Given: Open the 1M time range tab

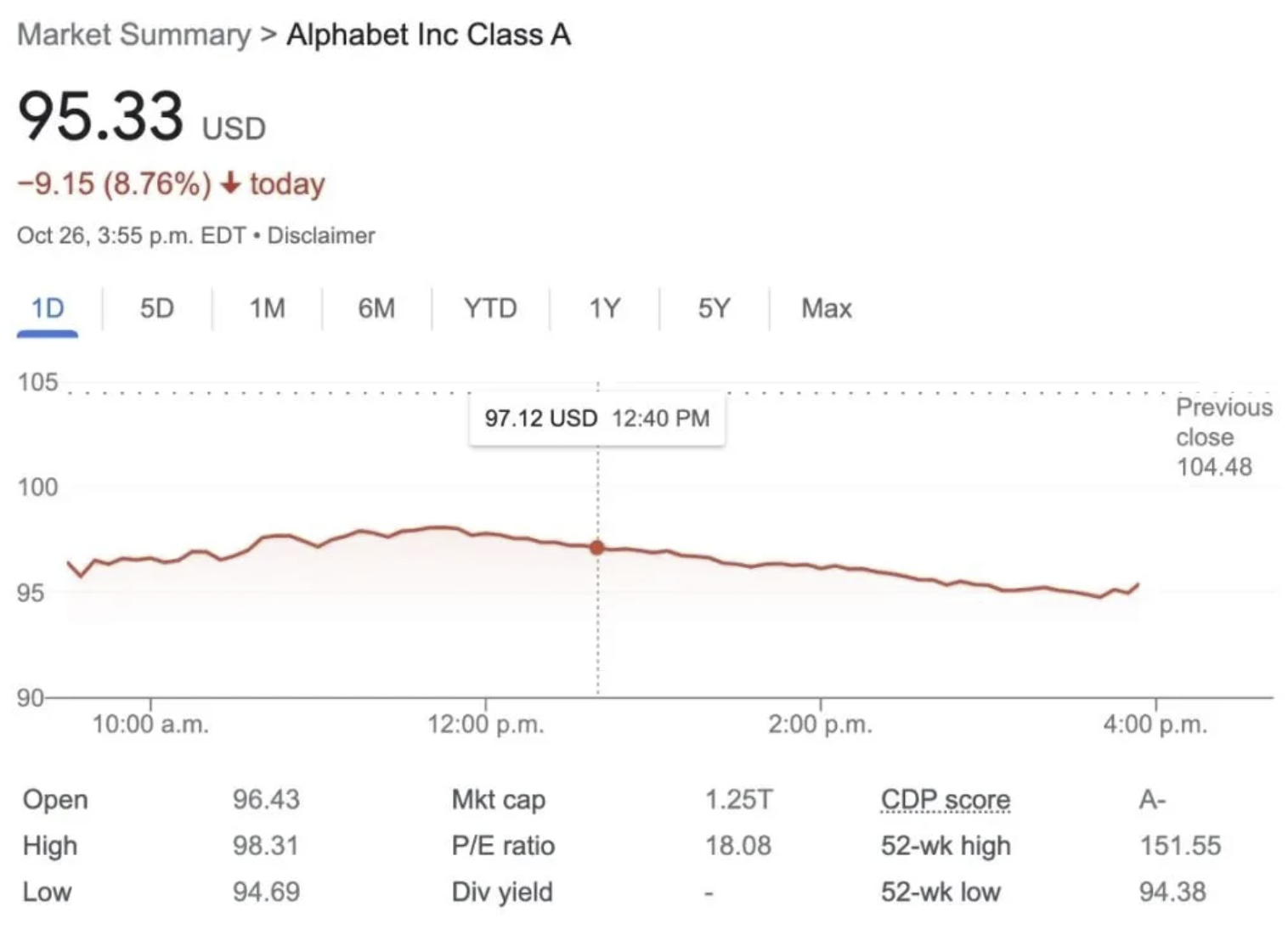Looking at the screenshot, I should (267, 308).
